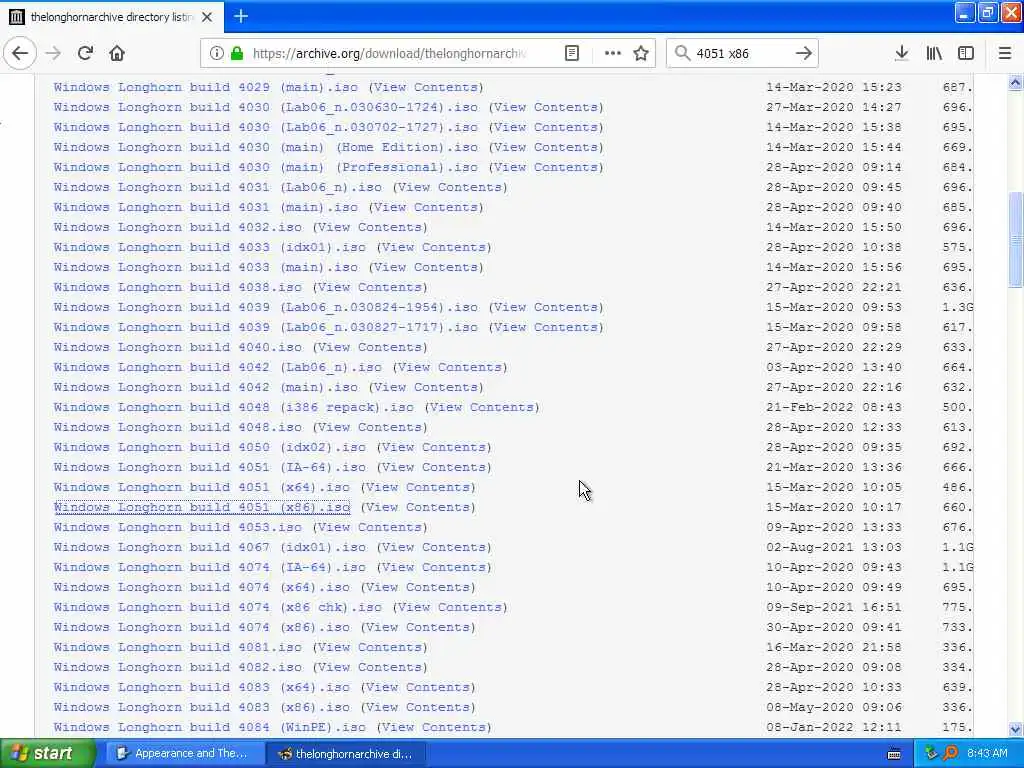Click the search magnifier icon
1024x768 pixels.
[682, 53]
